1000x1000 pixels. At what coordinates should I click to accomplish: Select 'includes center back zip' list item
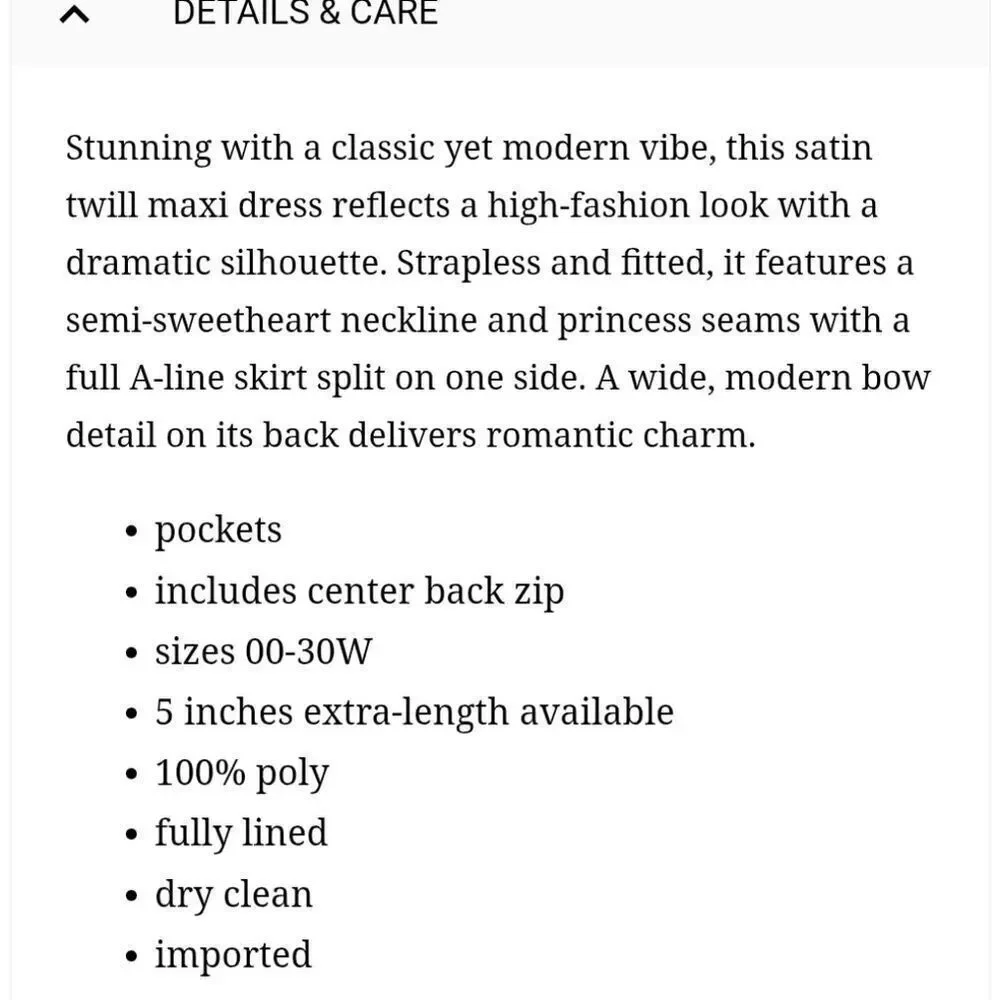pos(360,592)
